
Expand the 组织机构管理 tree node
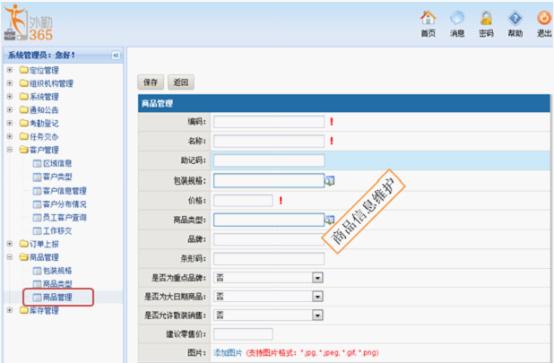click(10, 83)
